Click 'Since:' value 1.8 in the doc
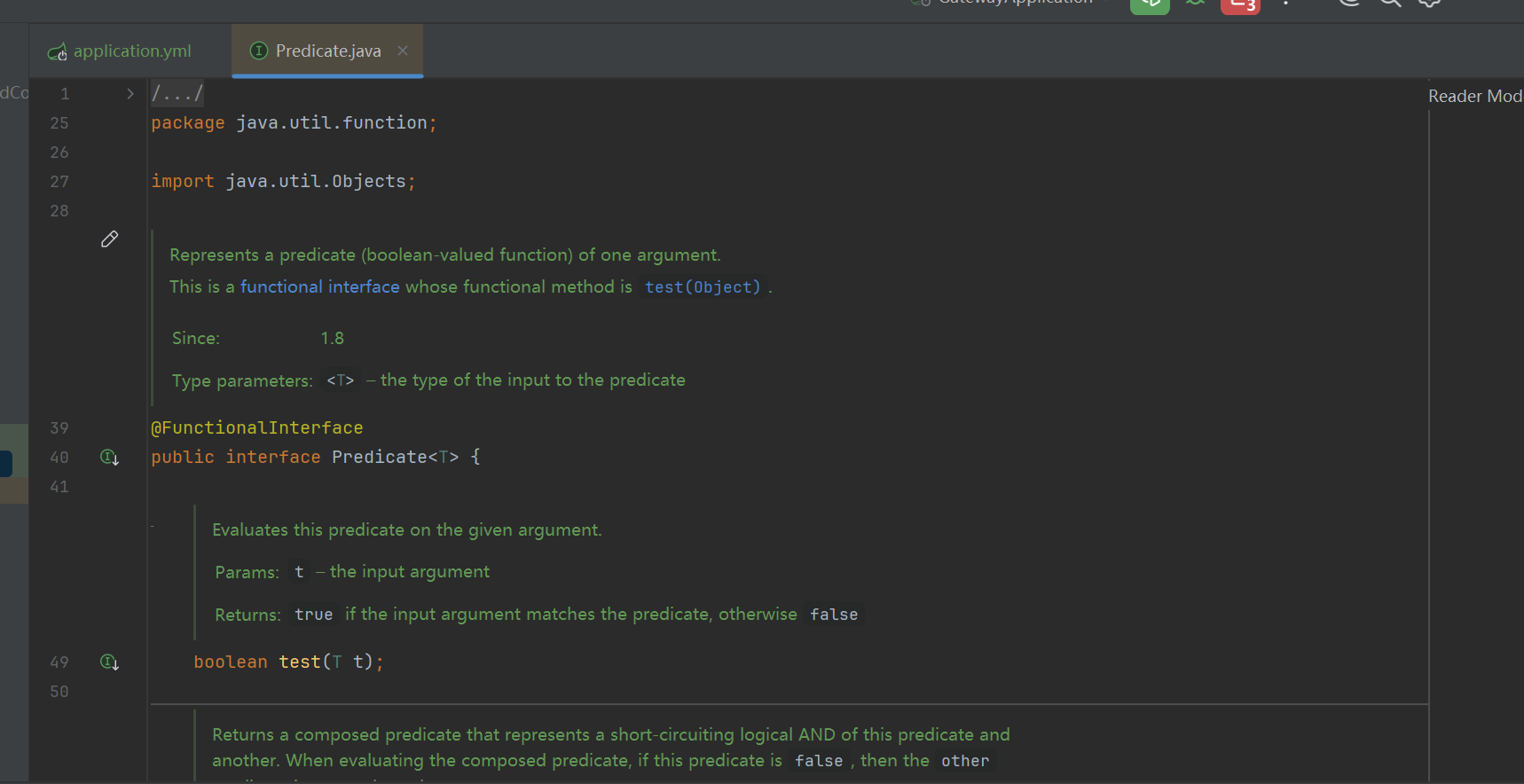The width and height of the screenshot is (1524, 784). pyautogui.click(x=333, y=338)
